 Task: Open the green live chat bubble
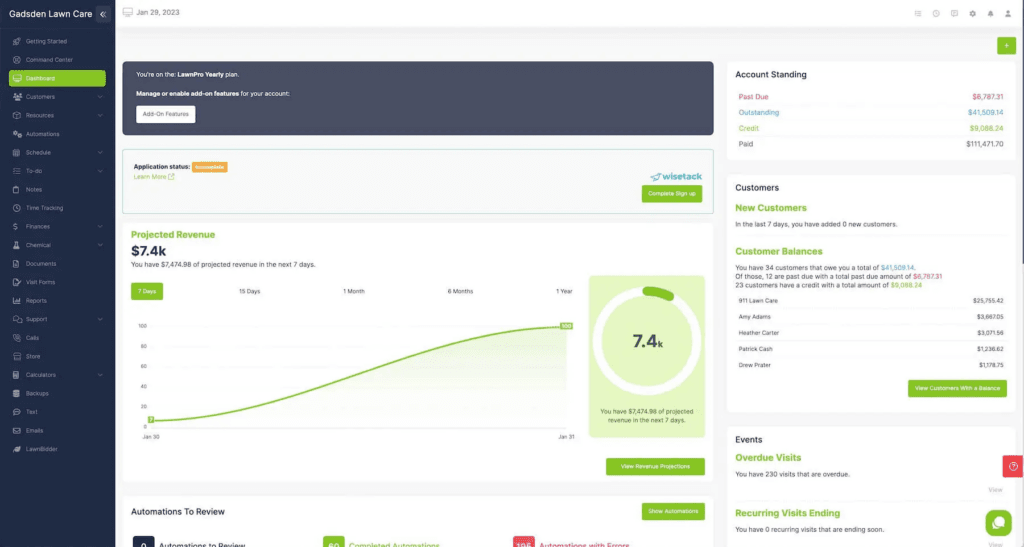pos(997,523)
